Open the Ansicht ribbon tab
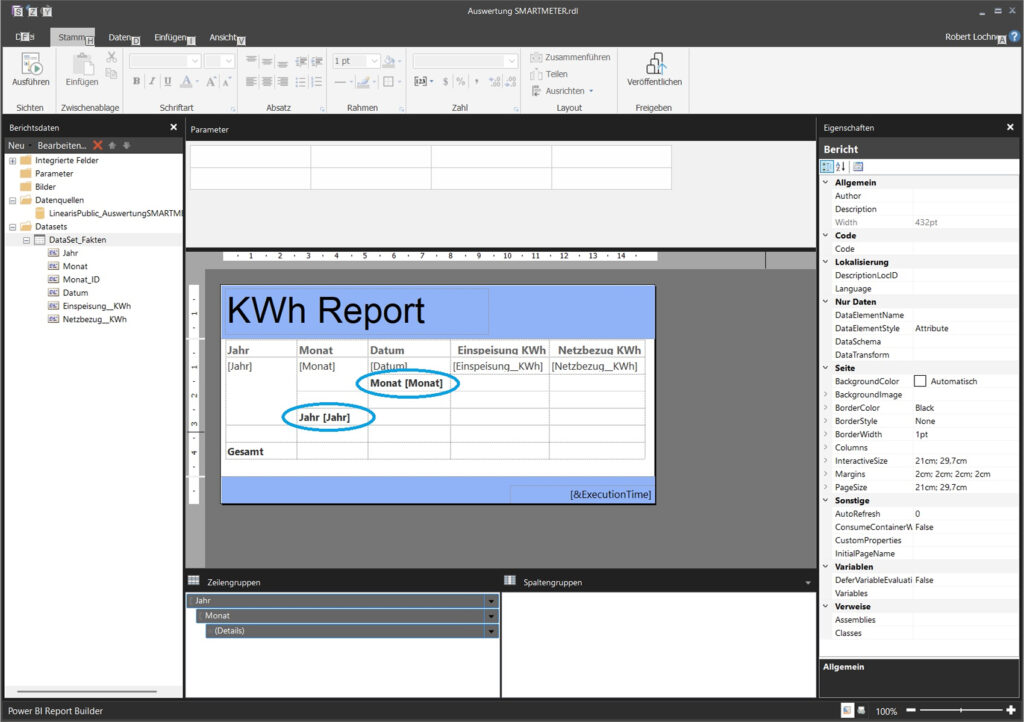1024x722 pixels. click(x=223, y=37)
